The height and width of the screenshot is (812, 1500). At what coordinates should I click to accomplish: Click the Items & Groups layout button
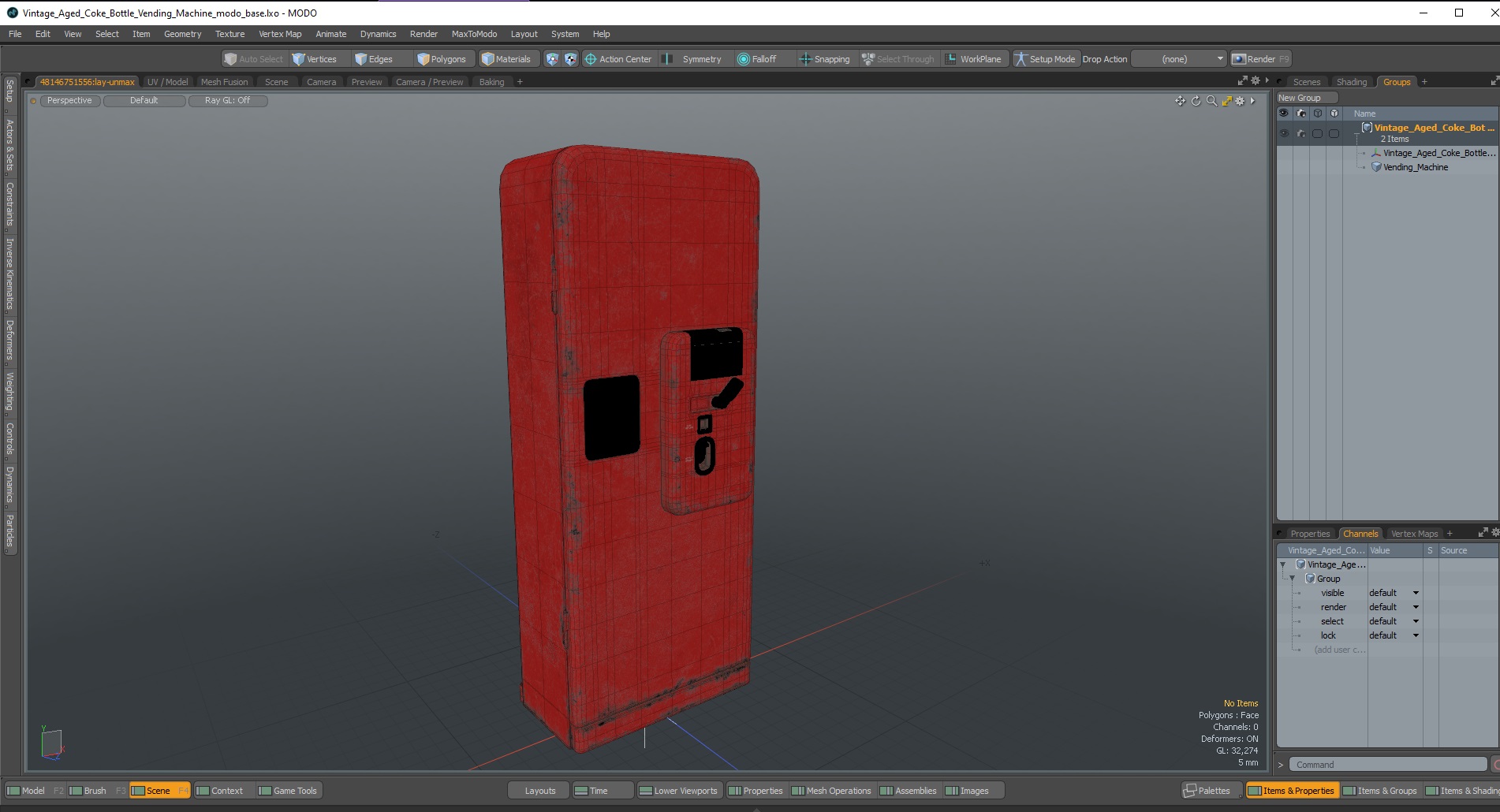[1380, 791]
